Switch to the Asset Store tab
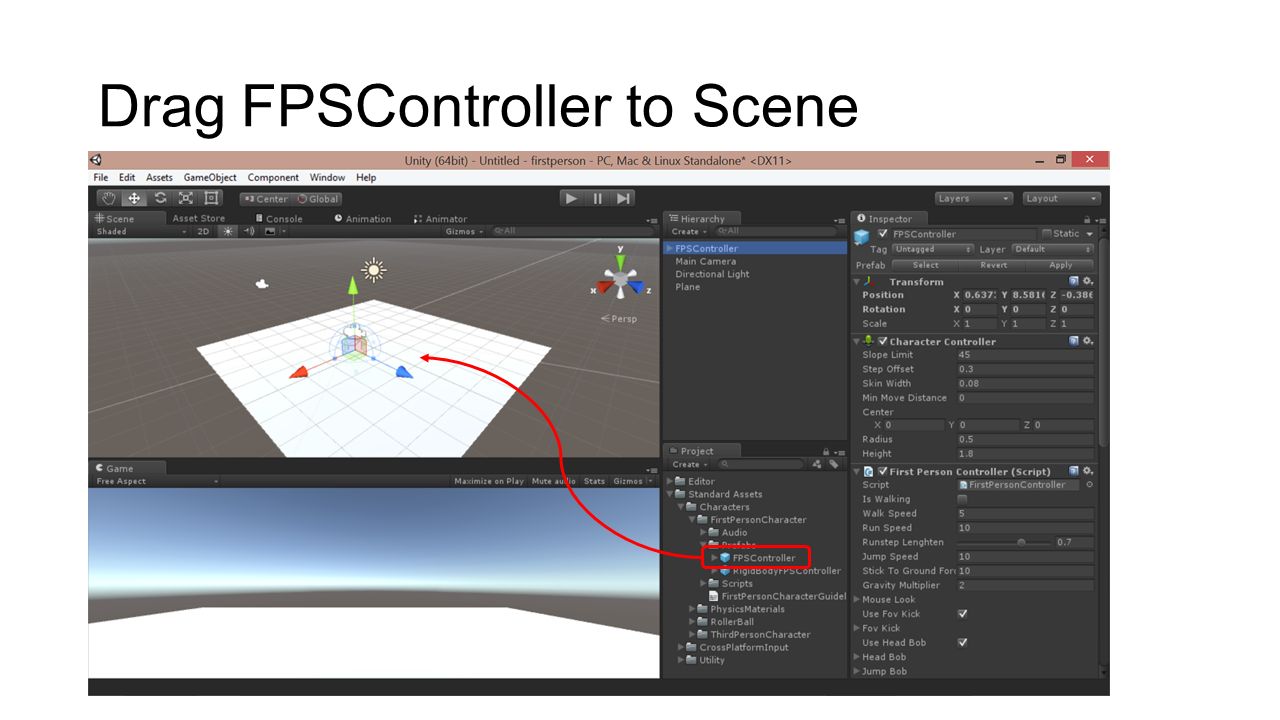The width and height of the screenshot is (1280, 720). point(198,218)
